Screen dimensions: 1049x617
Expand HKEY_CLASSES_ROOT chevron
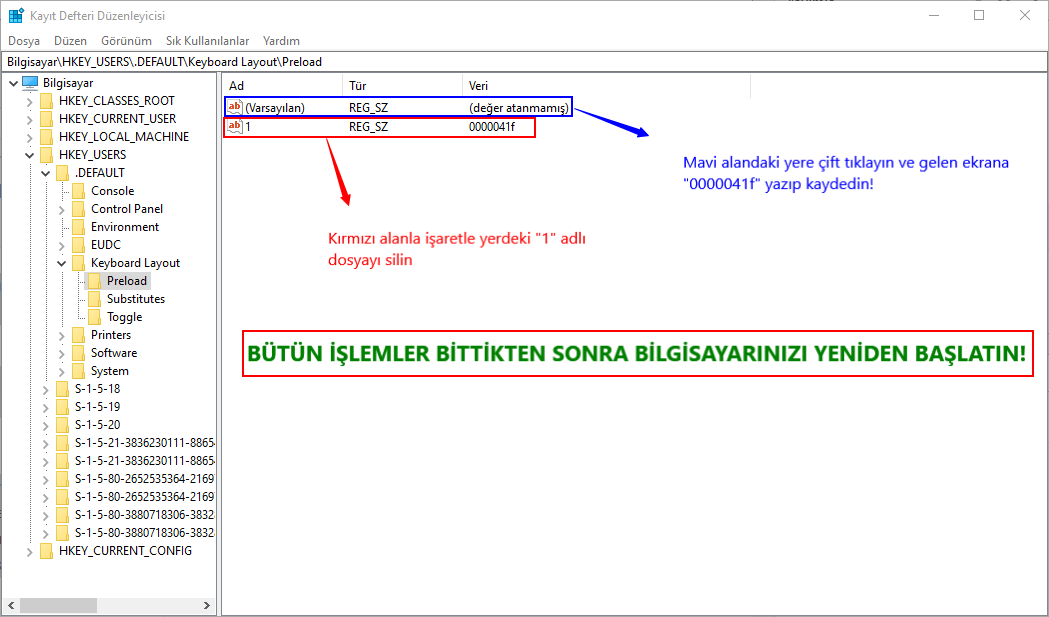pos(29,101)
